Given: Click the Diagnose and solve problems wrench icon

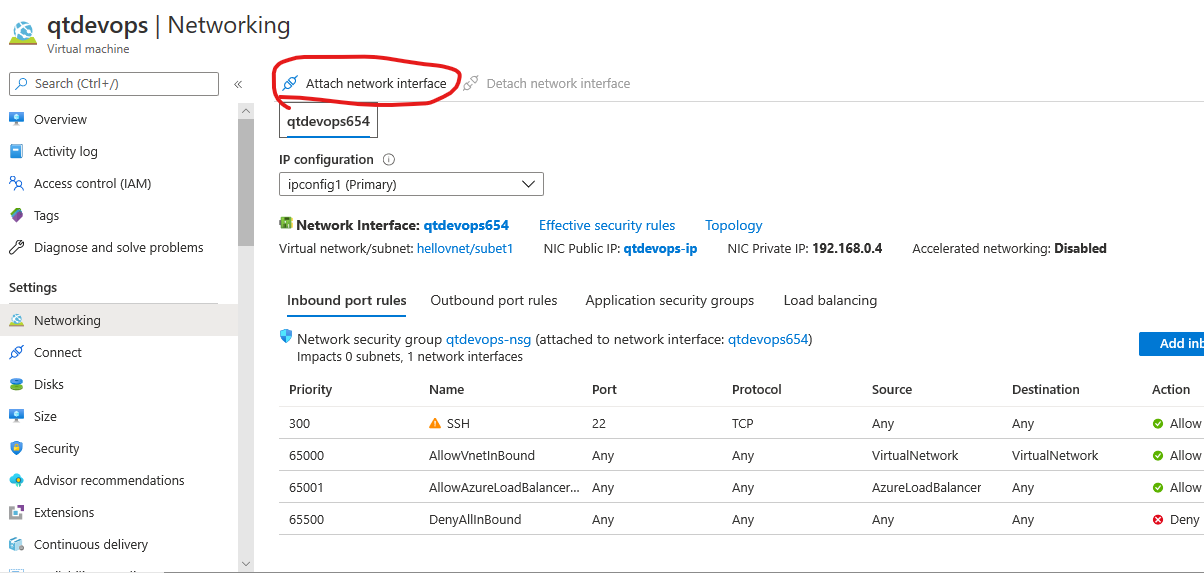Looking at the screenshot, I should click(x=16, y=247).
